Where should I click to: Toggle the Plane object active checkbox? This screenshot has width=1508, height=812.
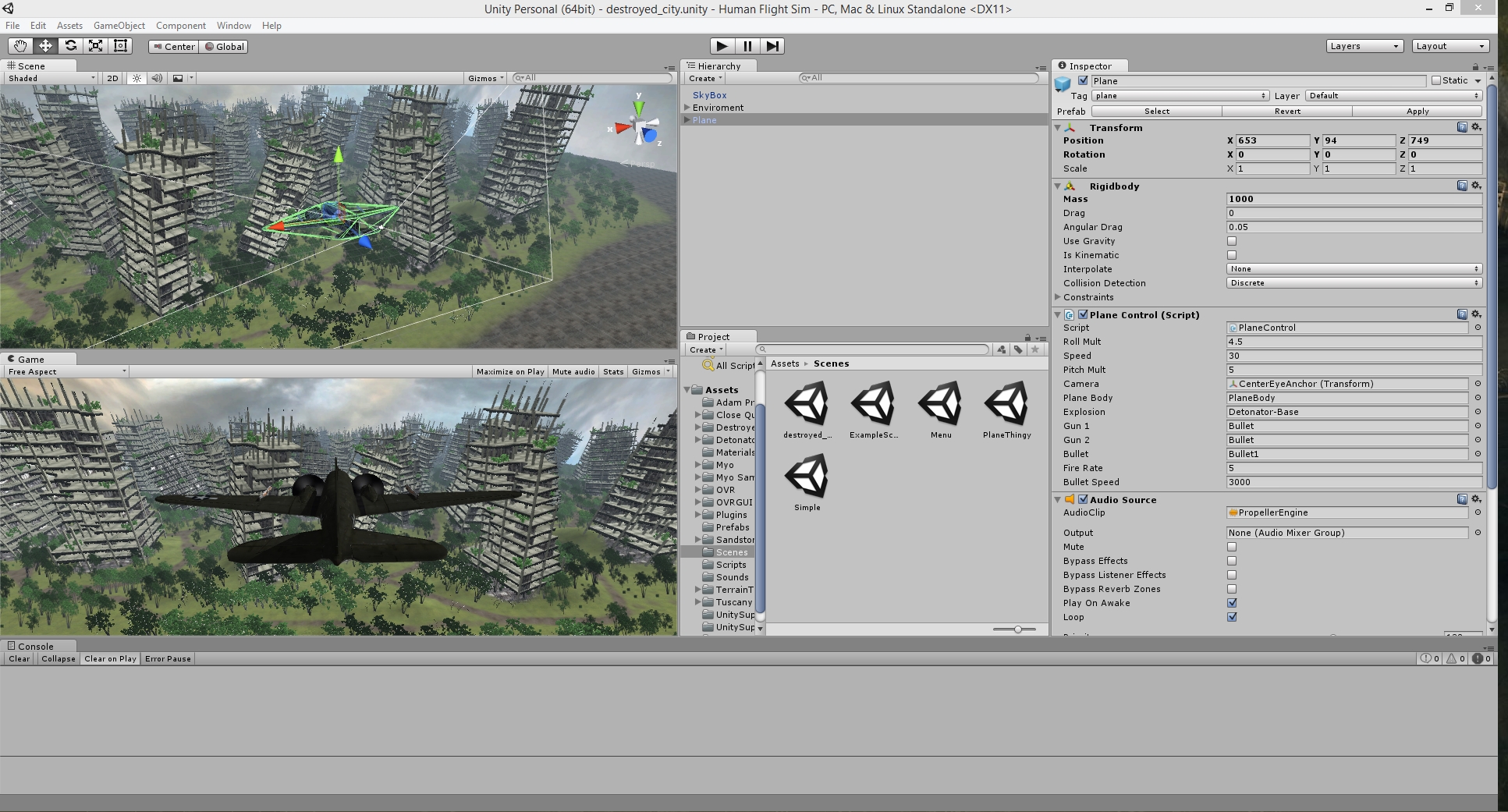tap(1083, 80)
